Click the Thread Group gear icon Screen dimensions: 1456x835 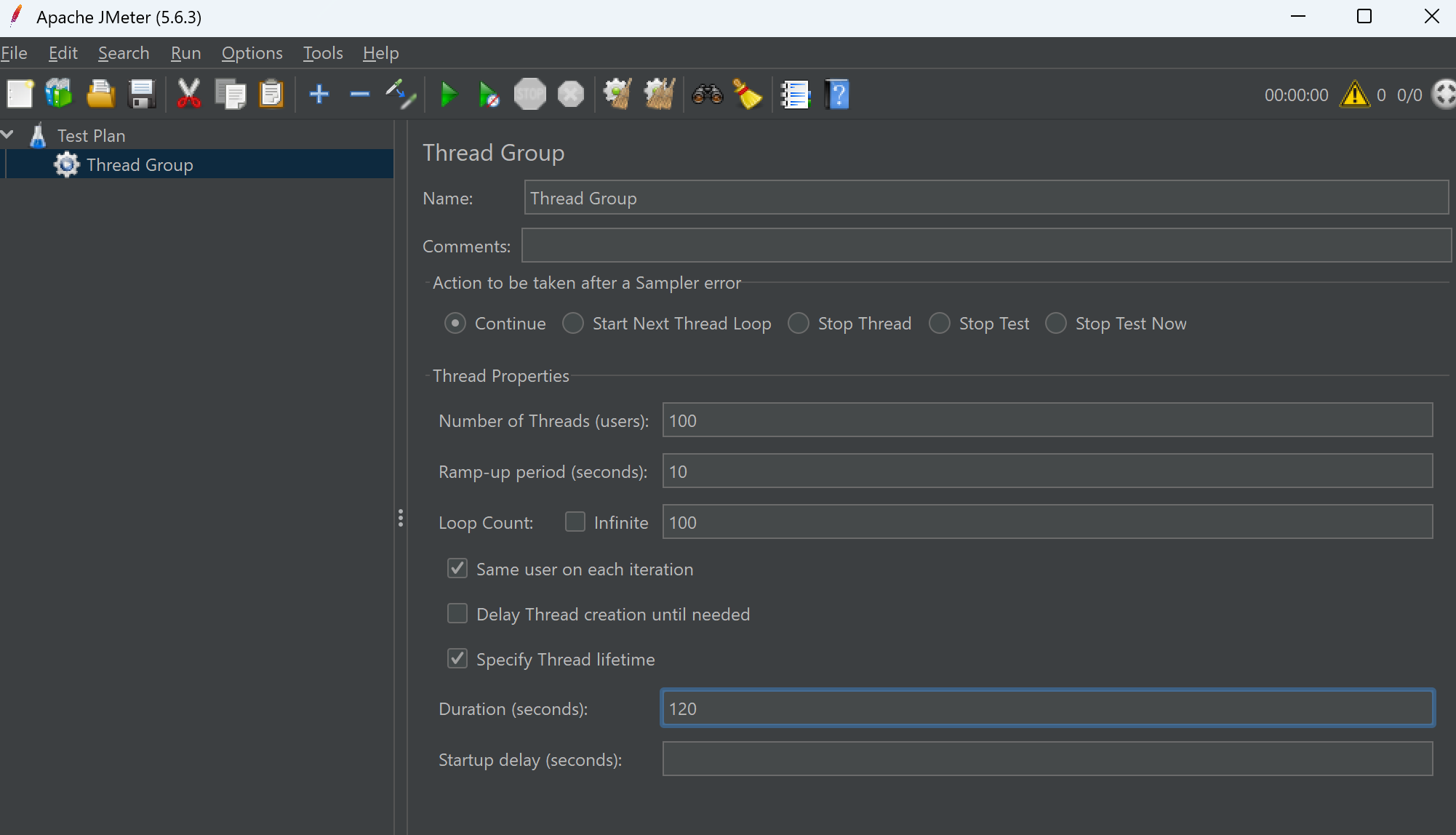[66, 164]
